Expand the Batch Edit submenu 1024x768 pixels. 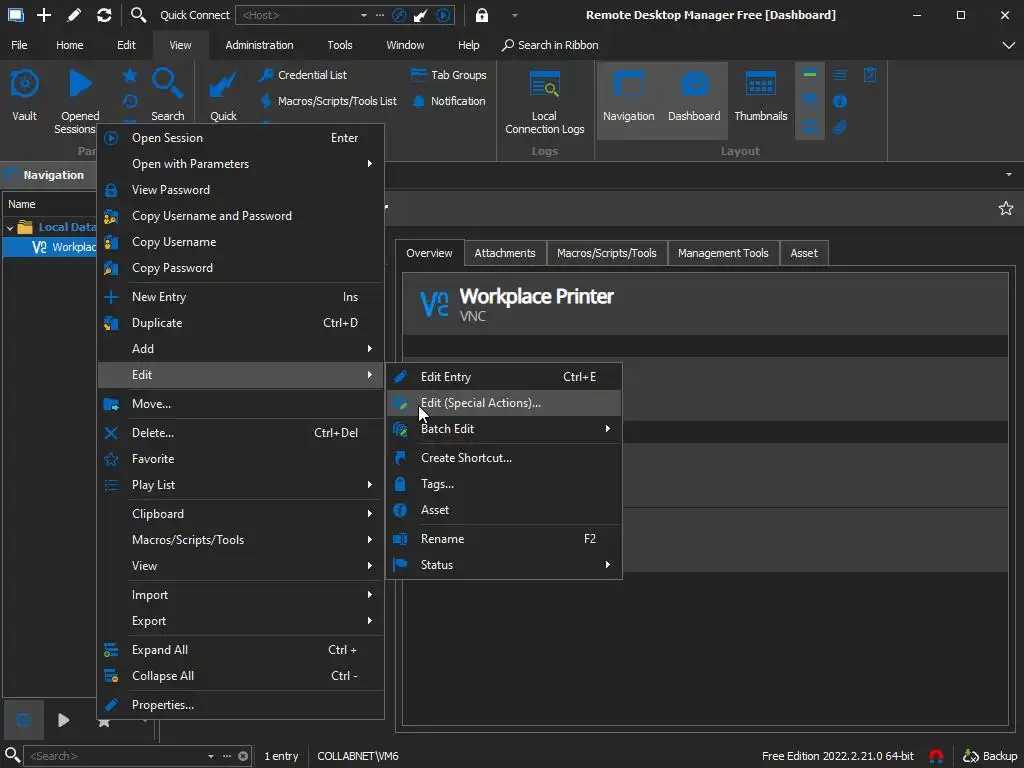(x=504, y=429)
